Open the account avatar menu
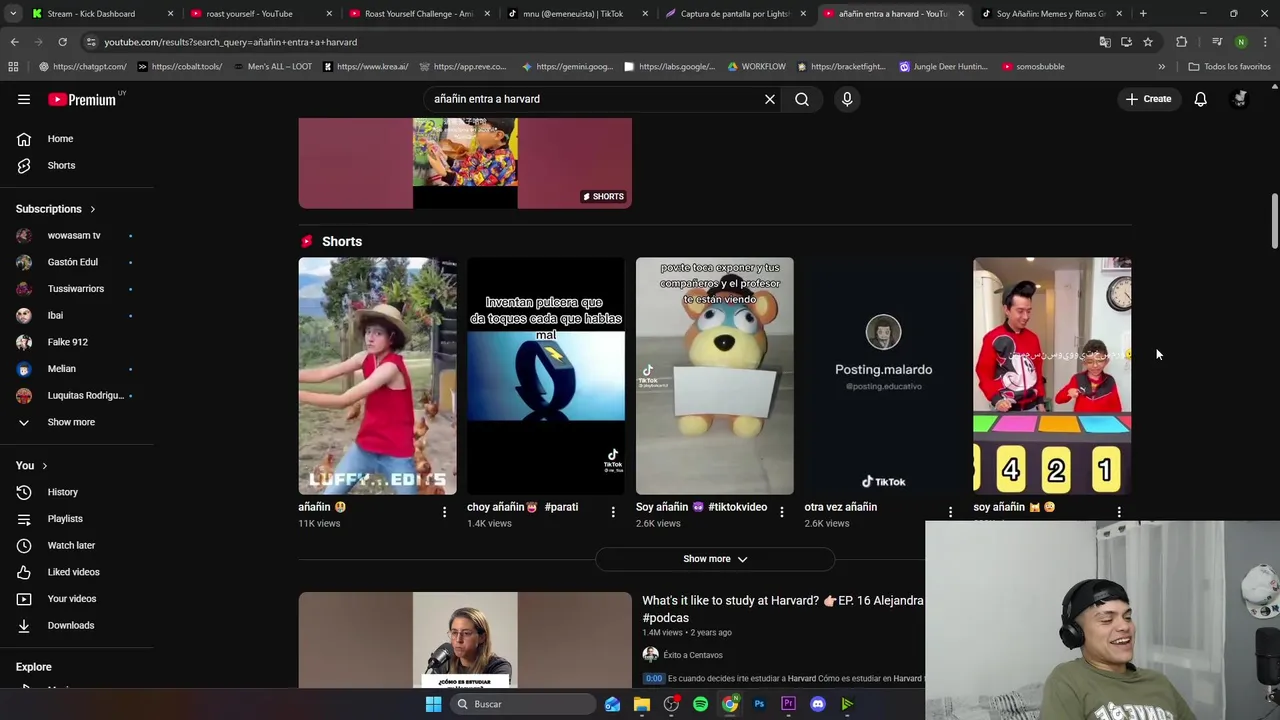Screen dimensions: 1280x720 tap(1240, 99)
